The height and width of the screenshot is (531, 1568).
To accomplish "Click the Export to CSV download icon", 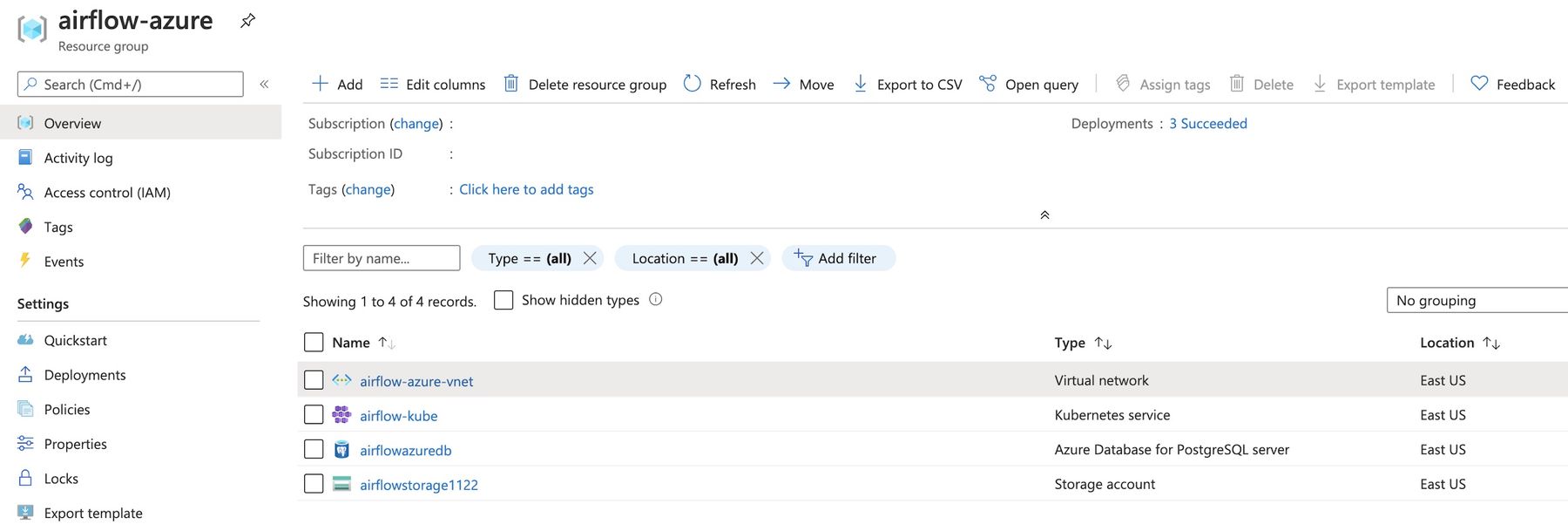I will 861,84.
